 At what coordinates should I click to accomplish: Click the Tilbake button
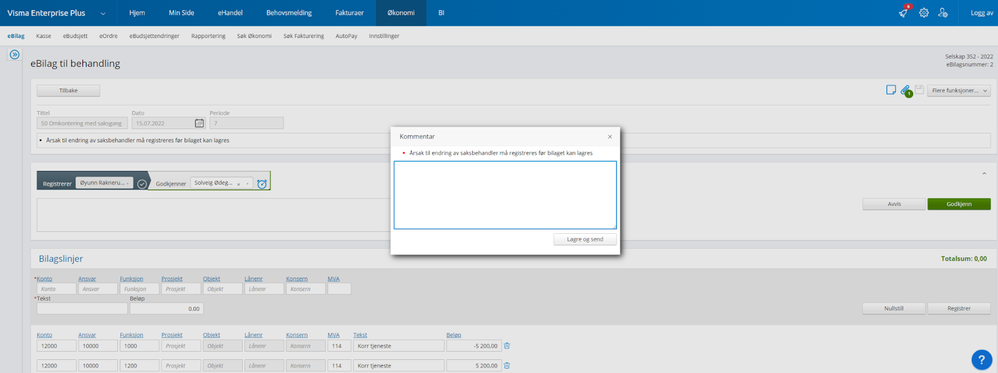(x=69, y=91)
